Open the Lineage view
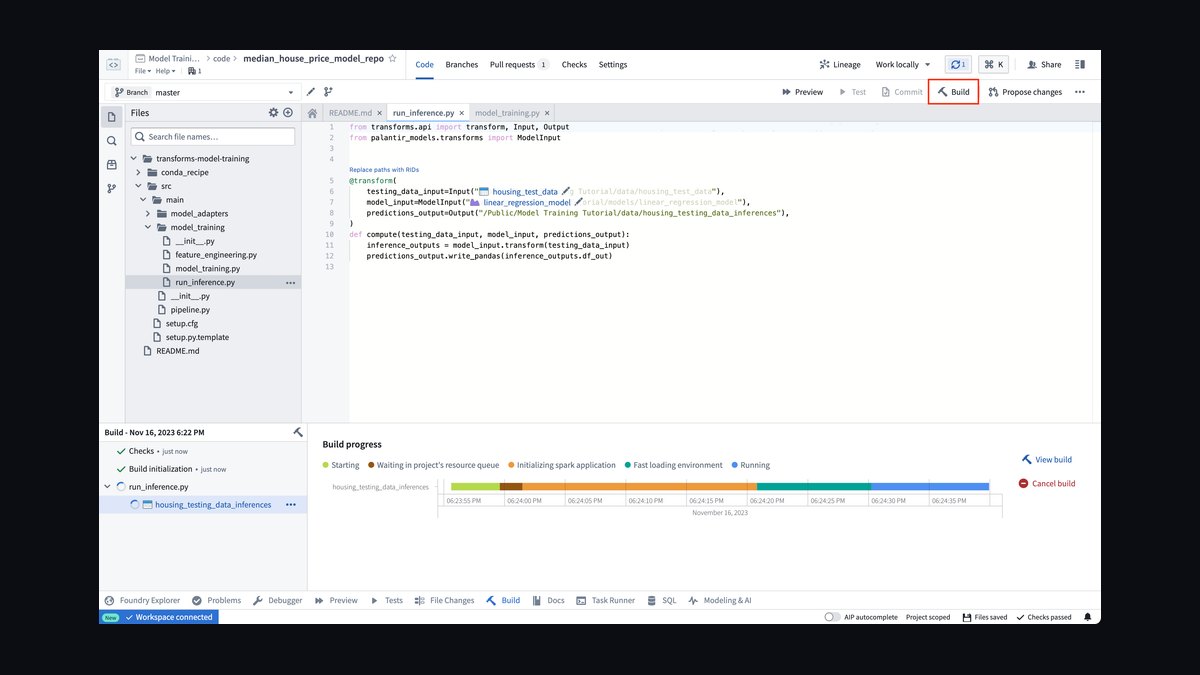Image resolution: width=1200 pixels, height=675 pixels. click(839, 64)
